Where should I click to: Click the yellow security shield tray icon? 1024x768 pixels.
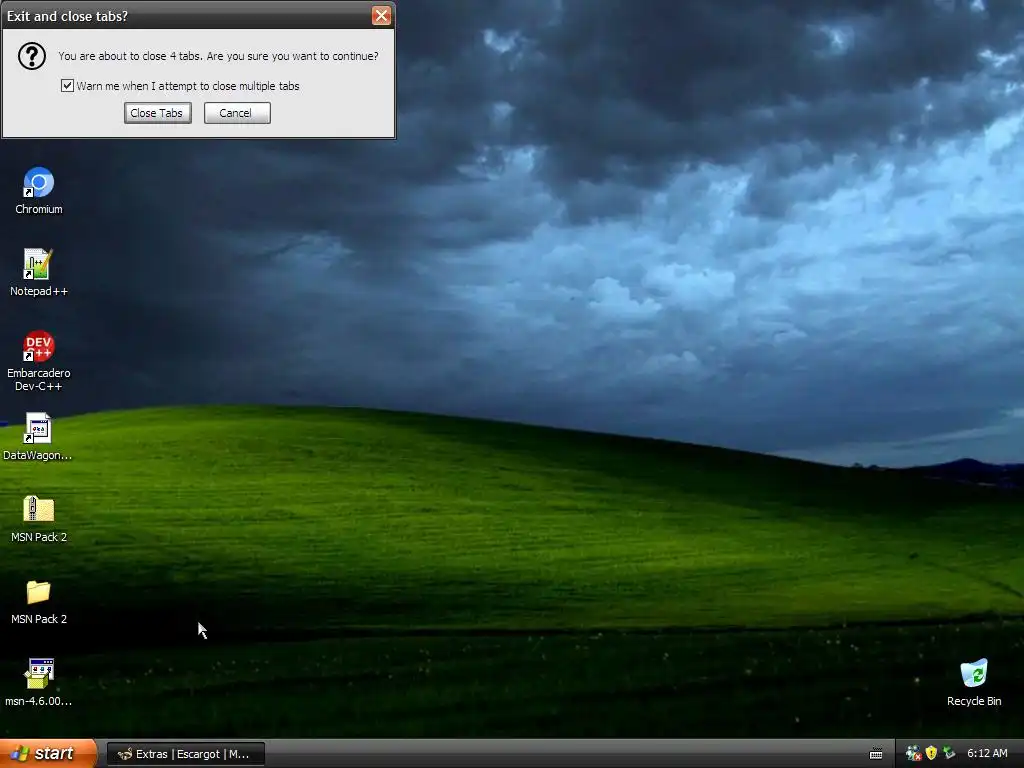click(931, 754)
